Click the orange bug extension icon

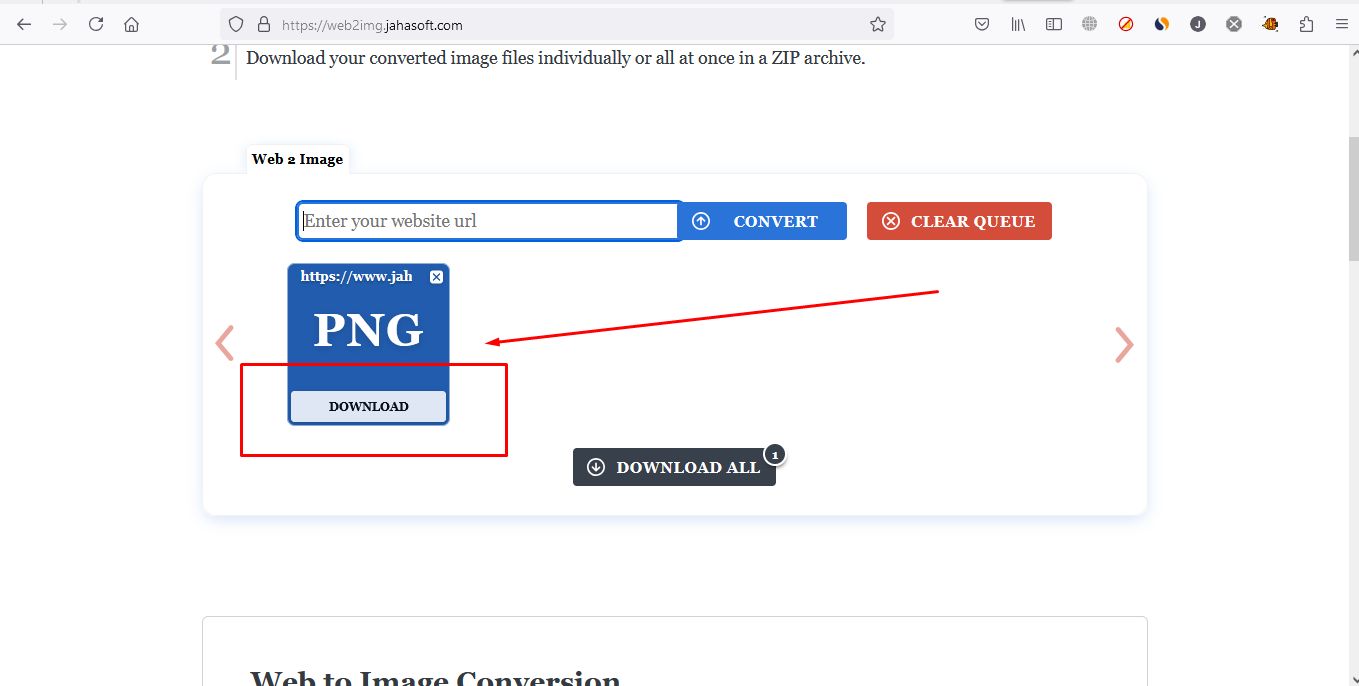1270,24
